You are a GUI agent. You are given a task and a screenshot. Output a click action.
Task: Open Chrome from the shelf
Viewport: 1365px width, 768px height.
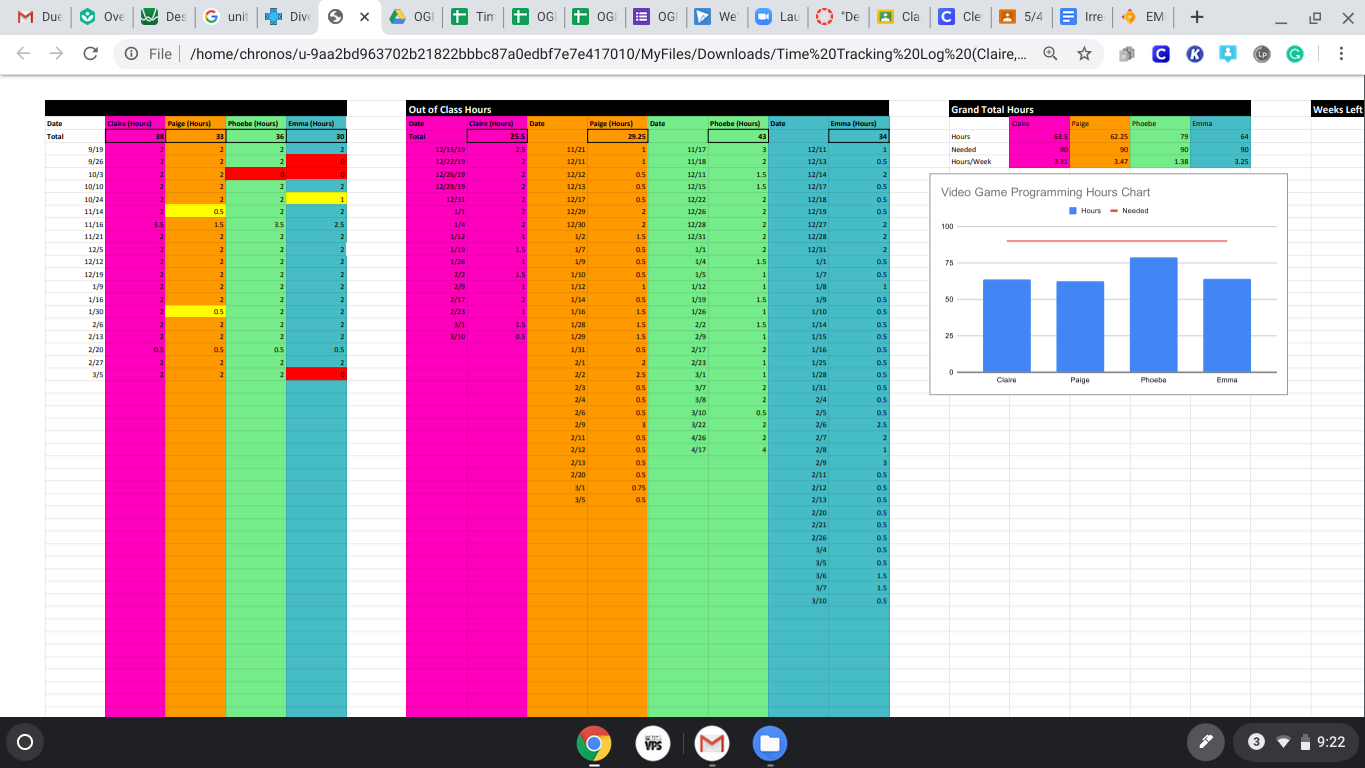[x=596, y=743]
